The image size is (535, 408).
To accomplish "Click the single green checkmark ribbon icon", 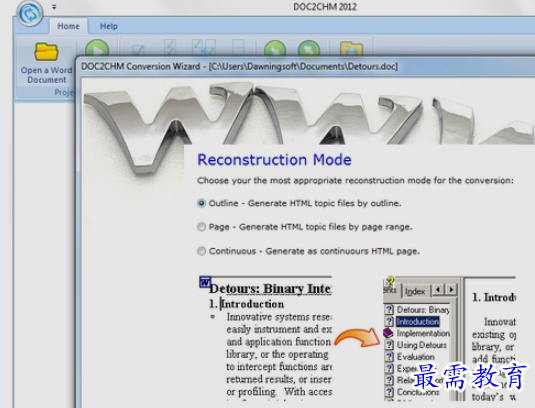I will pyautogui.click(x=138, y=50).
